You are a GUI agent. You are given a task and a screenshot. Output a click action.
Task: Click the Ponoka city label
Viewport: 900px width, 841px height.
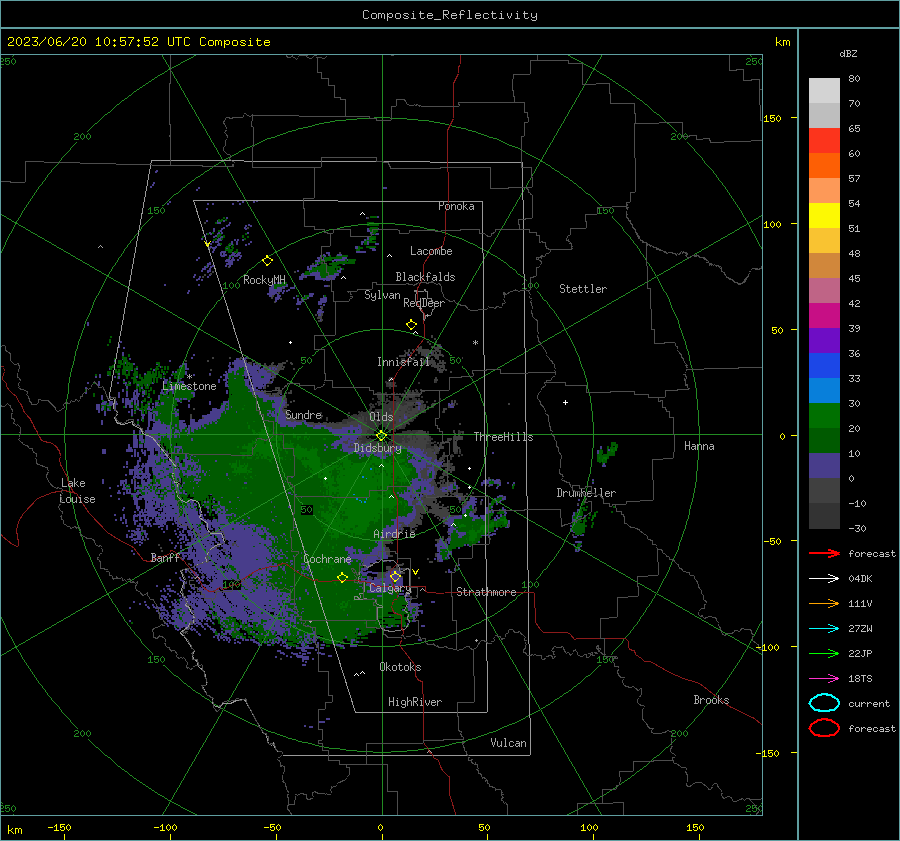pyautogui.click(x=456, y=206)
